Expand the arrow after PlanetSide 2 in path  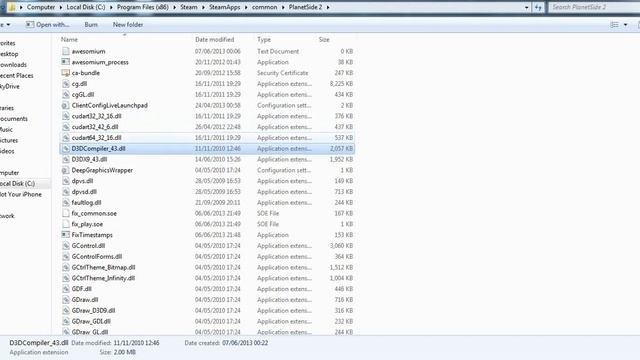[328, 7]
